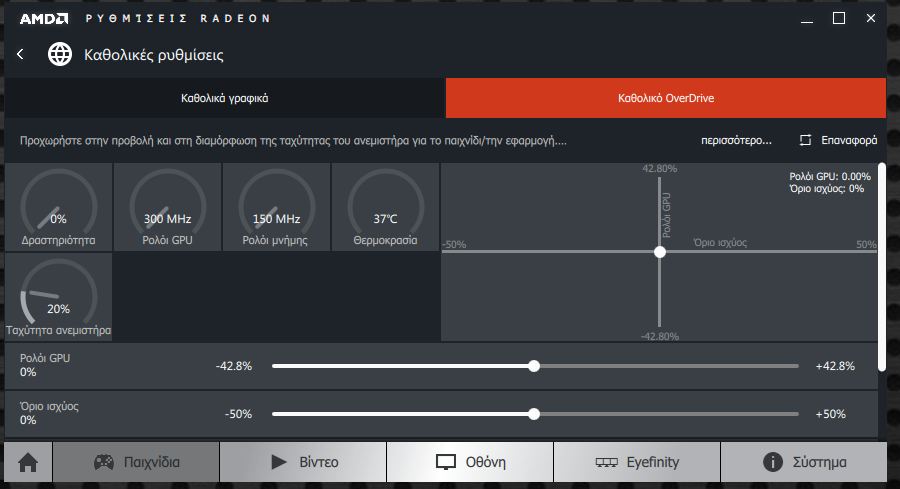This screenshot has width=900, height=489.
Task: Click the Ρολόι μνήμης 150 MHz gauge tile
Action: 276,207
